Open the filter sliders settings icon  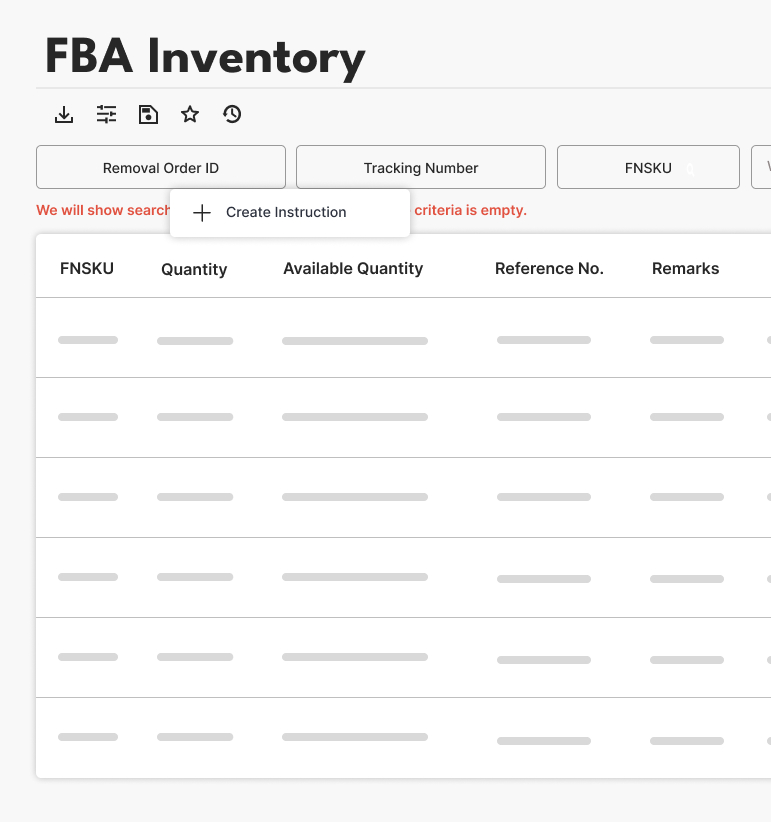click(x=106, y=114)
